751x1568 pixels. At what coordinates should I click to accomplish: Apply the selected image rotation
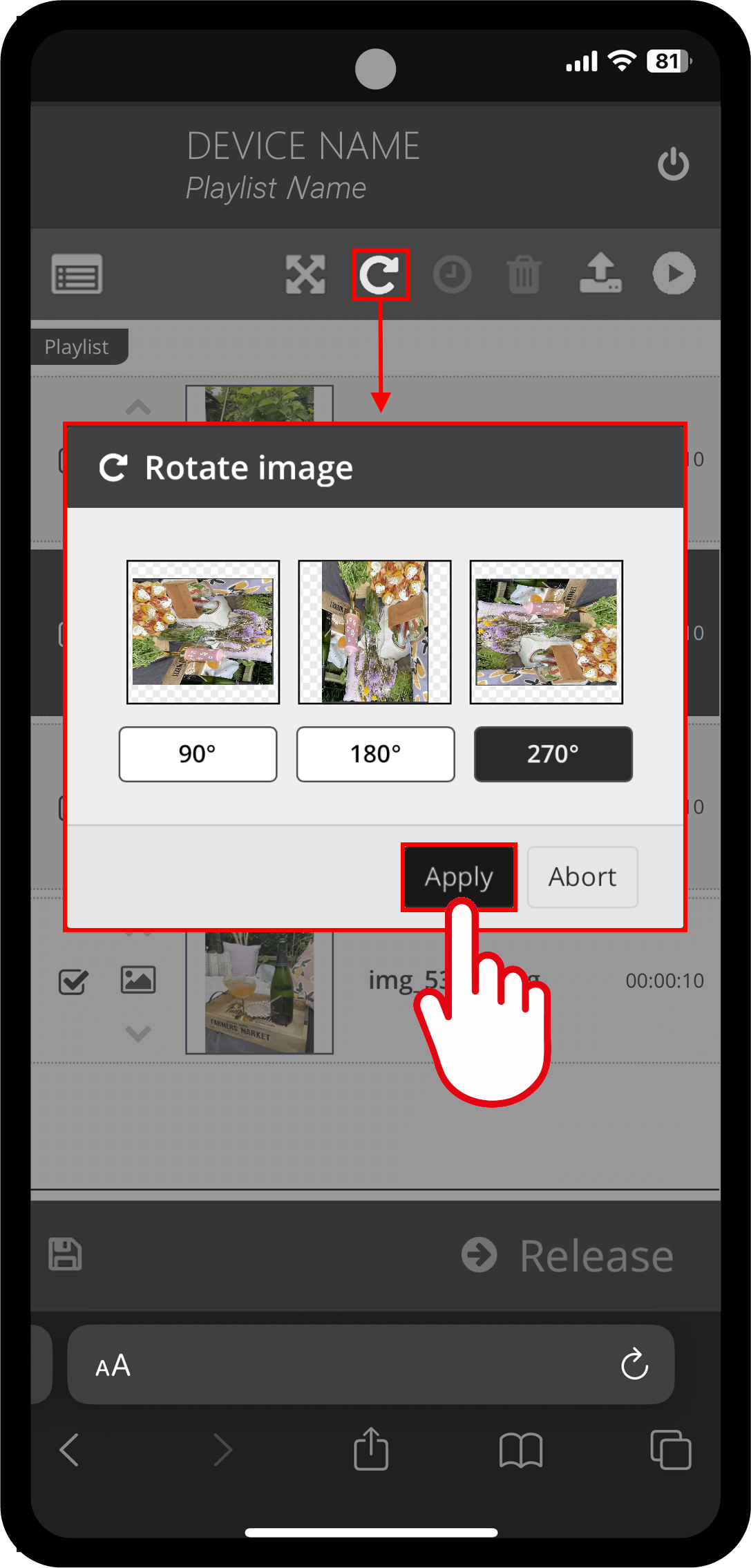pos(459,877)
